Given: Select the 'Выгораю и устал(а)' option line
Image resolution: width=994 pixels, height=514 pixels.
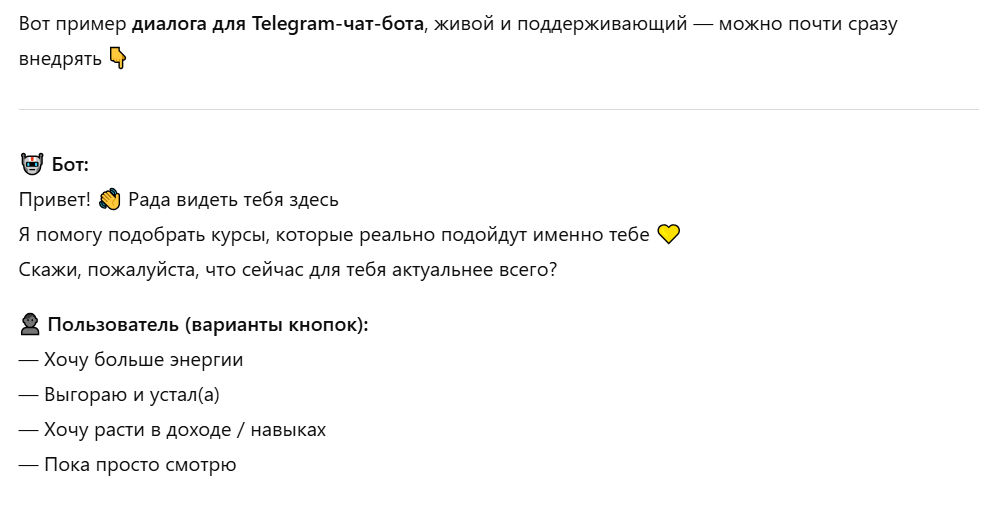Looking at the screenshot, I should 119,395.
